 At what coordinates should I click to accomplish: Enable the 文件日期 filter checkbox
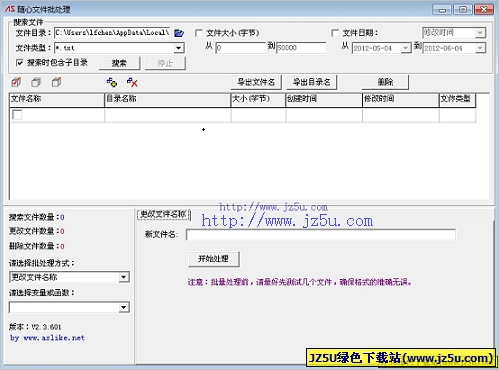pos(335,33)
